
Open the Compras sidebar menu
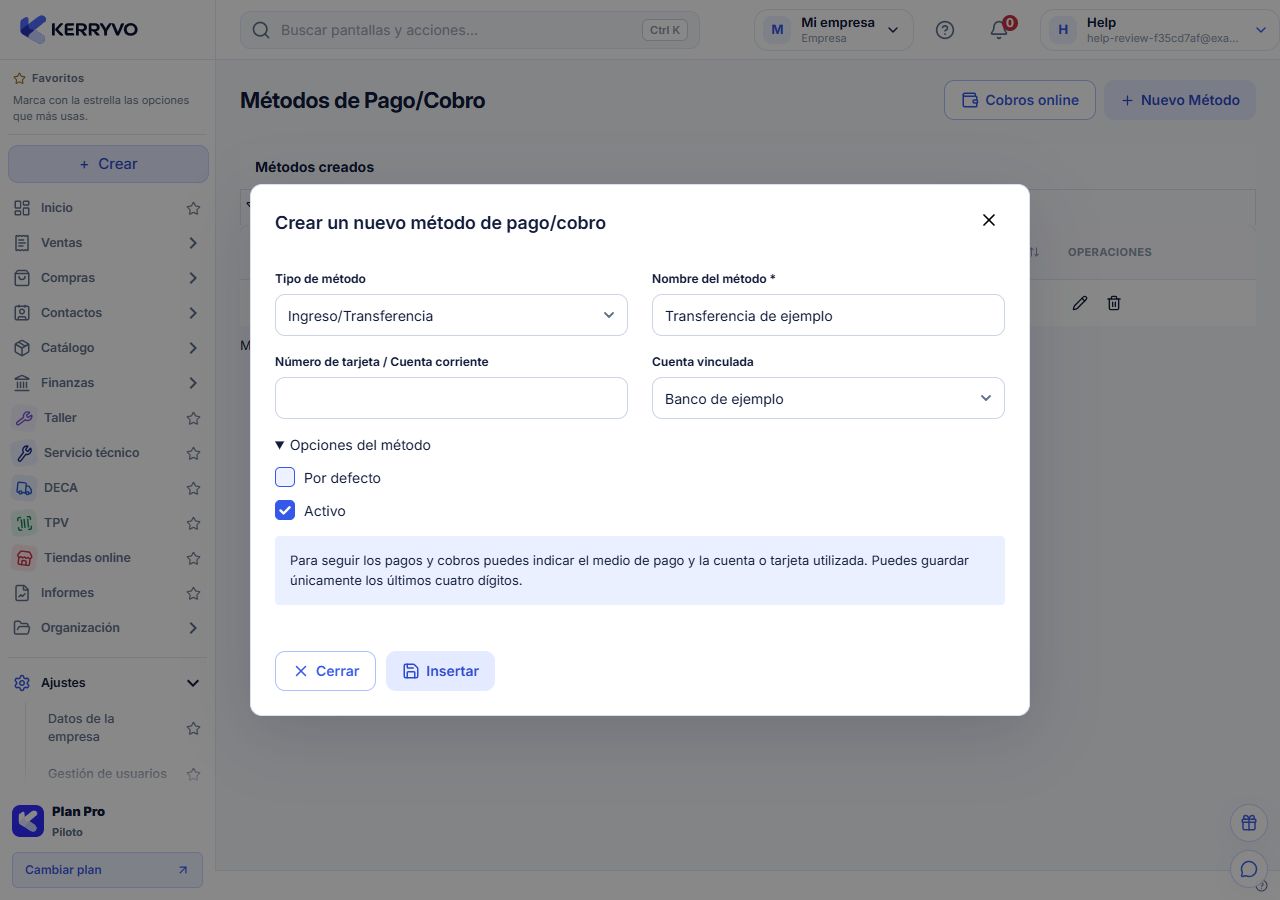coord(107,278)
